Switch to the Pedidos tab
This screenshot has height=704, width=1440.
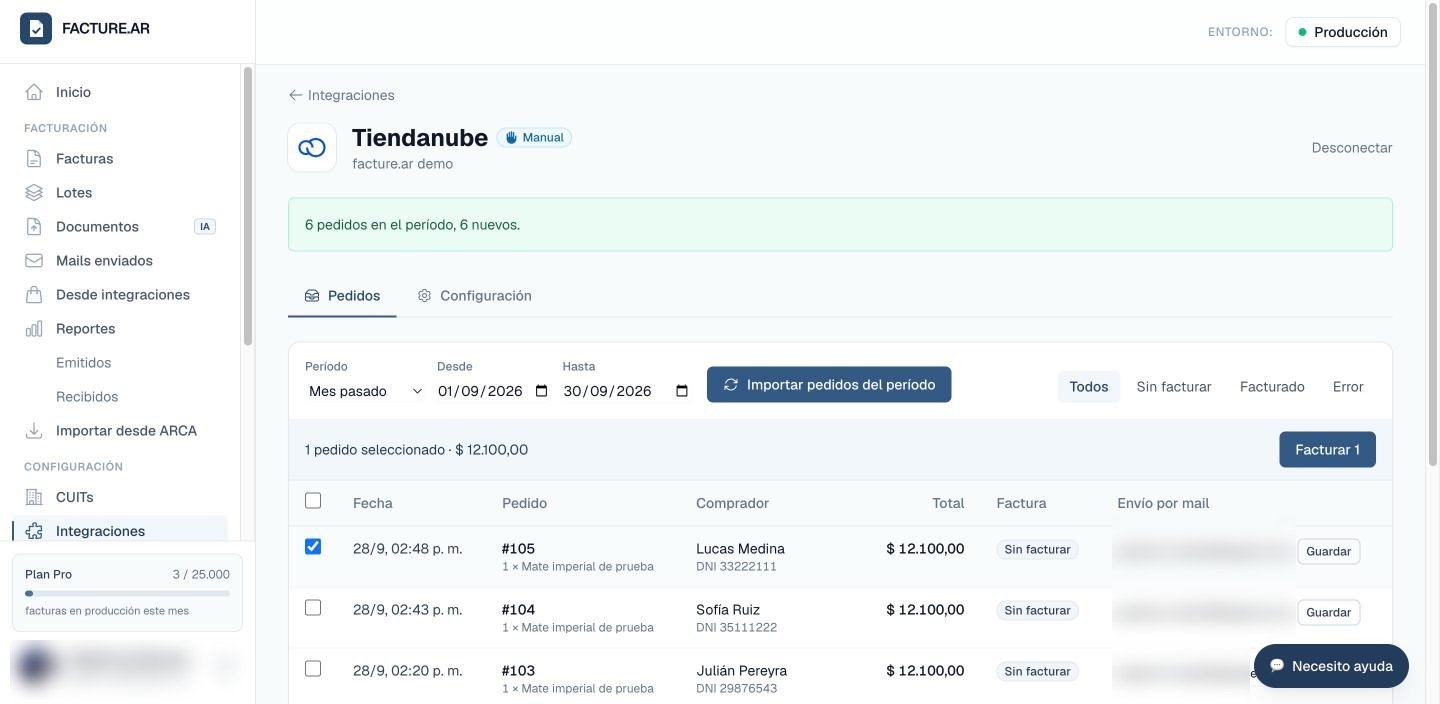pyautogui.click(x=342, y=296)
